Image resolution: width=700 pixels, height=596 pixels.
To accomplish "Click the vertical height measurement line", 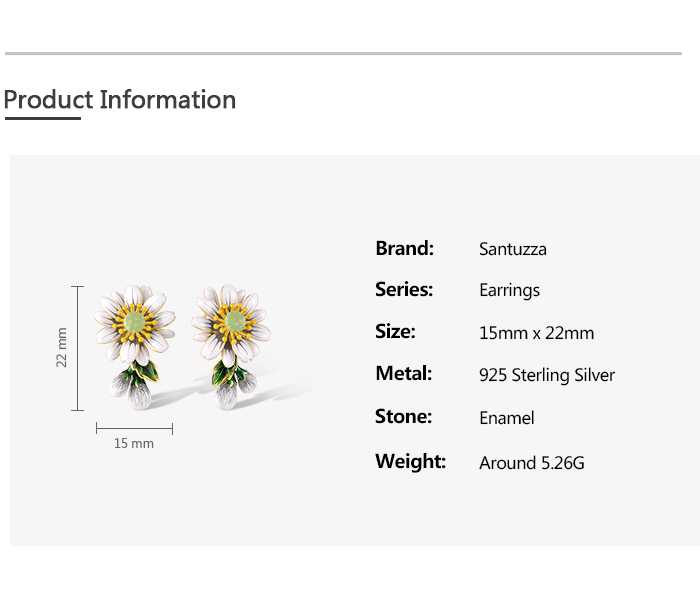I will click(x=78, y=347).
